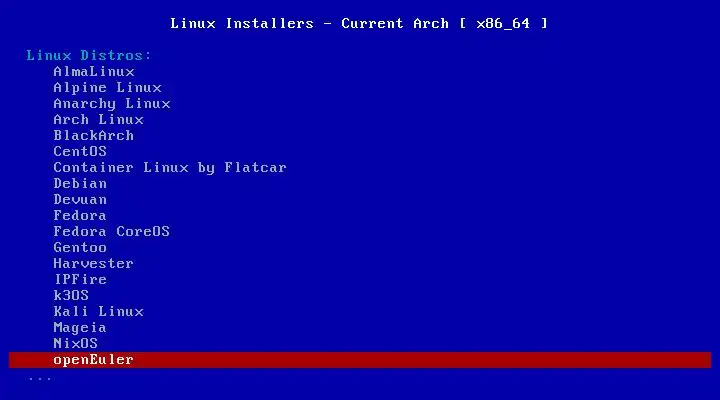720x400 pixels.
Task: Select the AlmaLinux menu entry
Action: coord(94,72)
